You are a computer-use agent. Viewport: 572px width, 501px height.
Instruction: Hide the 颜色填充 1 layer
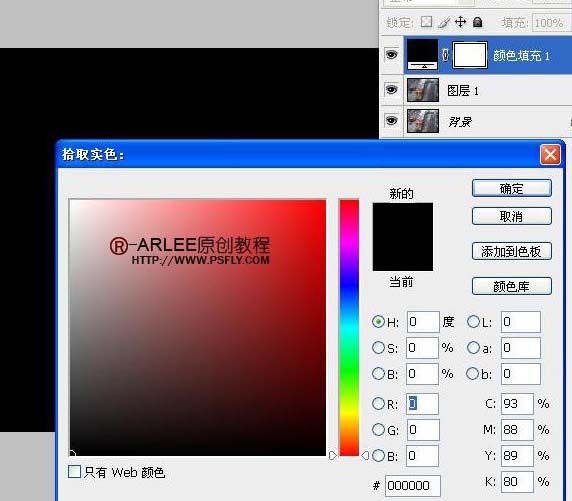coord(391,55)
